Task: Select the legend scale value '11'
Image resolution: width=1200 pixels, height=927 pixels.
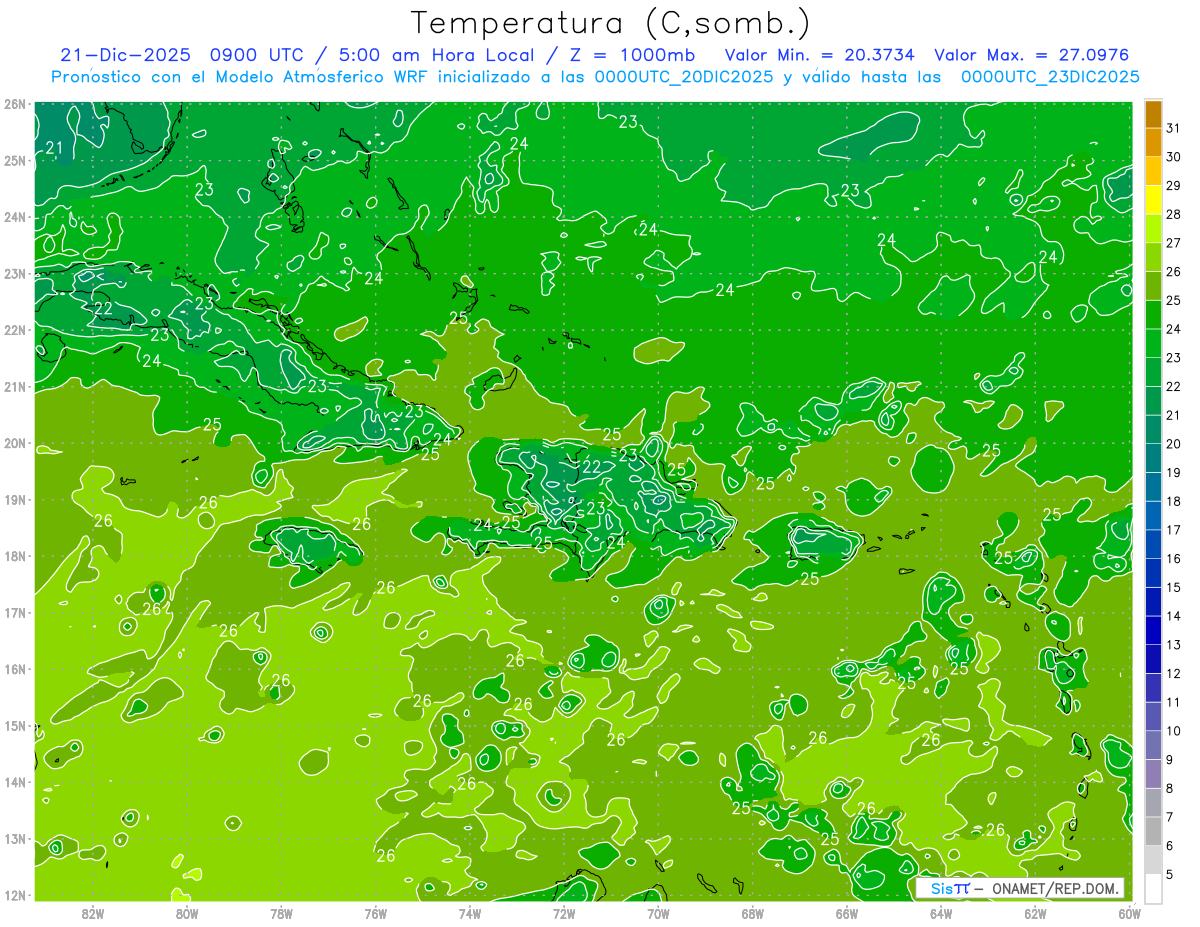Action: point(1173,702)
